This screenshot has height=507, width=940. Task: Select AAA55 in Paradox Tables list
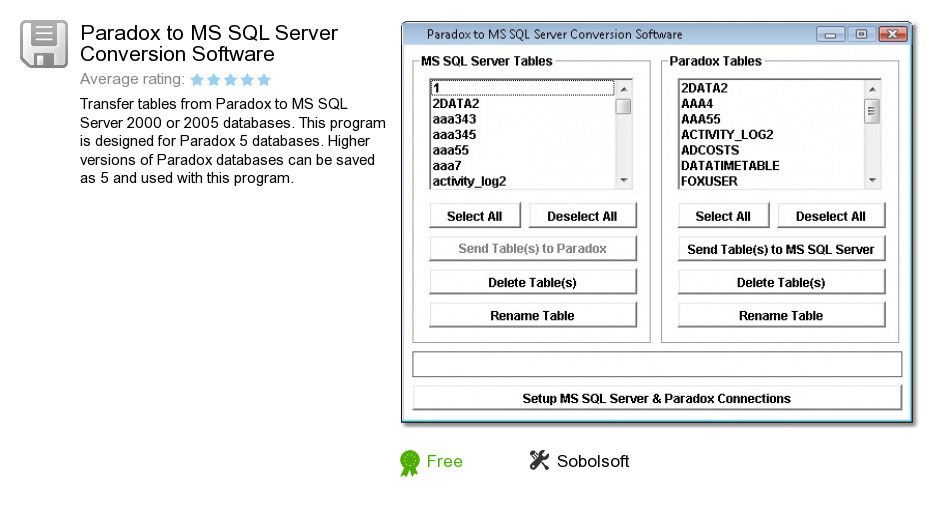[x=771, y=119]
